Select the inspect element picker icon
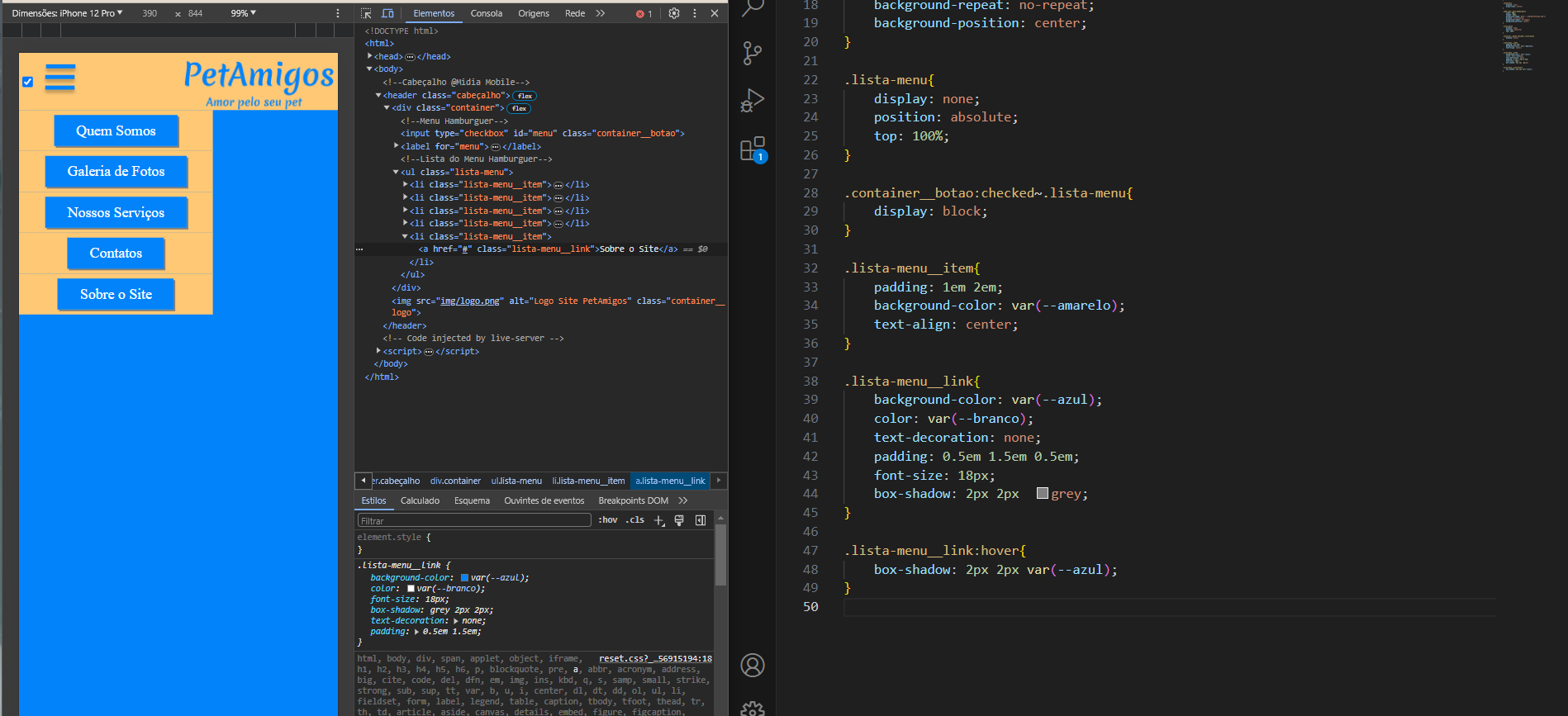The image size is (1568, 716). 366,13
